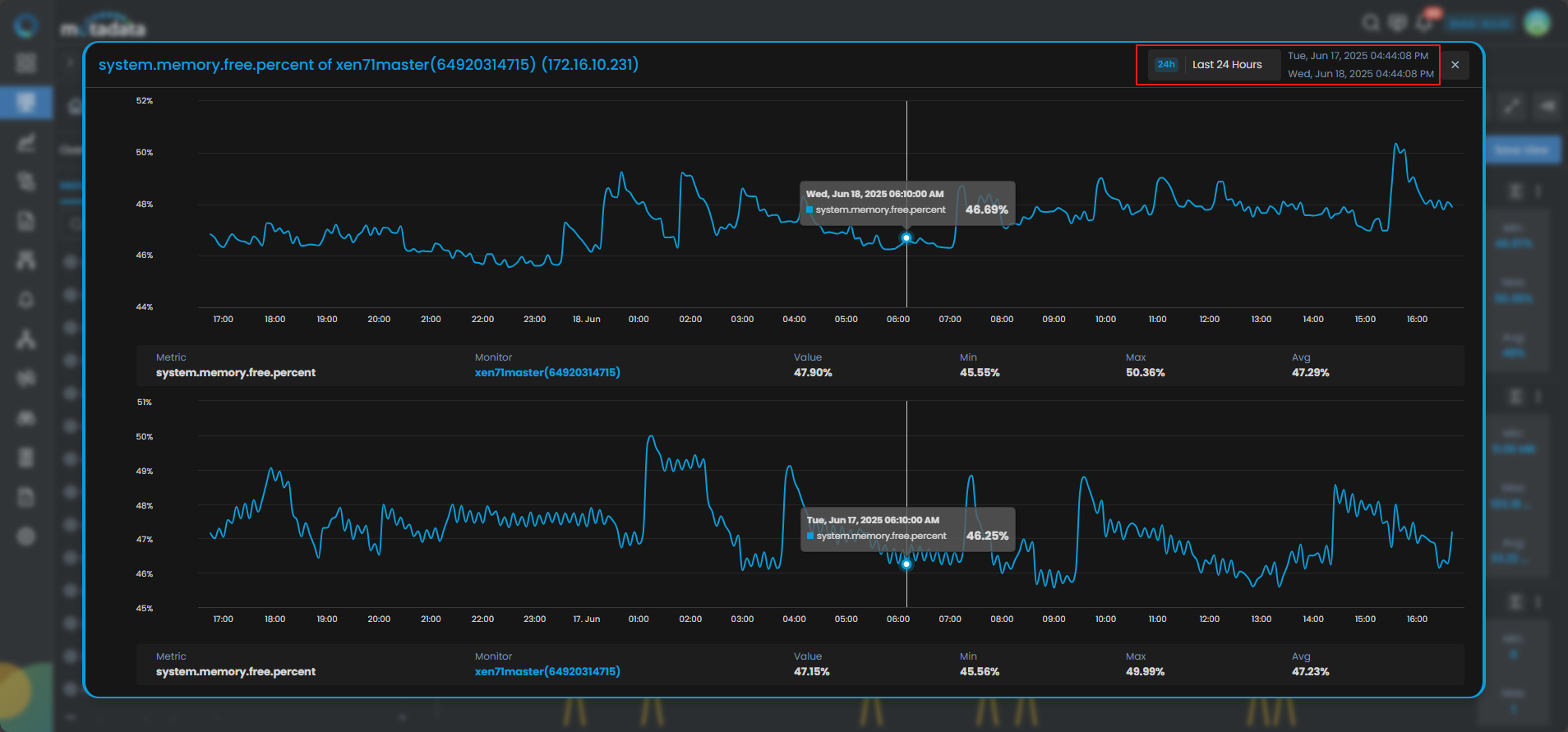Open xen71master monitor link under the top chart

coord(546,373)
